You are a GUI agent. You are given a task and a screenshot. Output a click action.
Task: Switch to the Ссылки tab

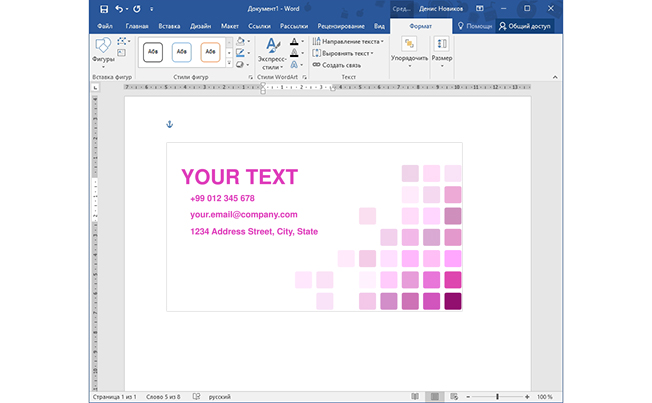(259, 26)
